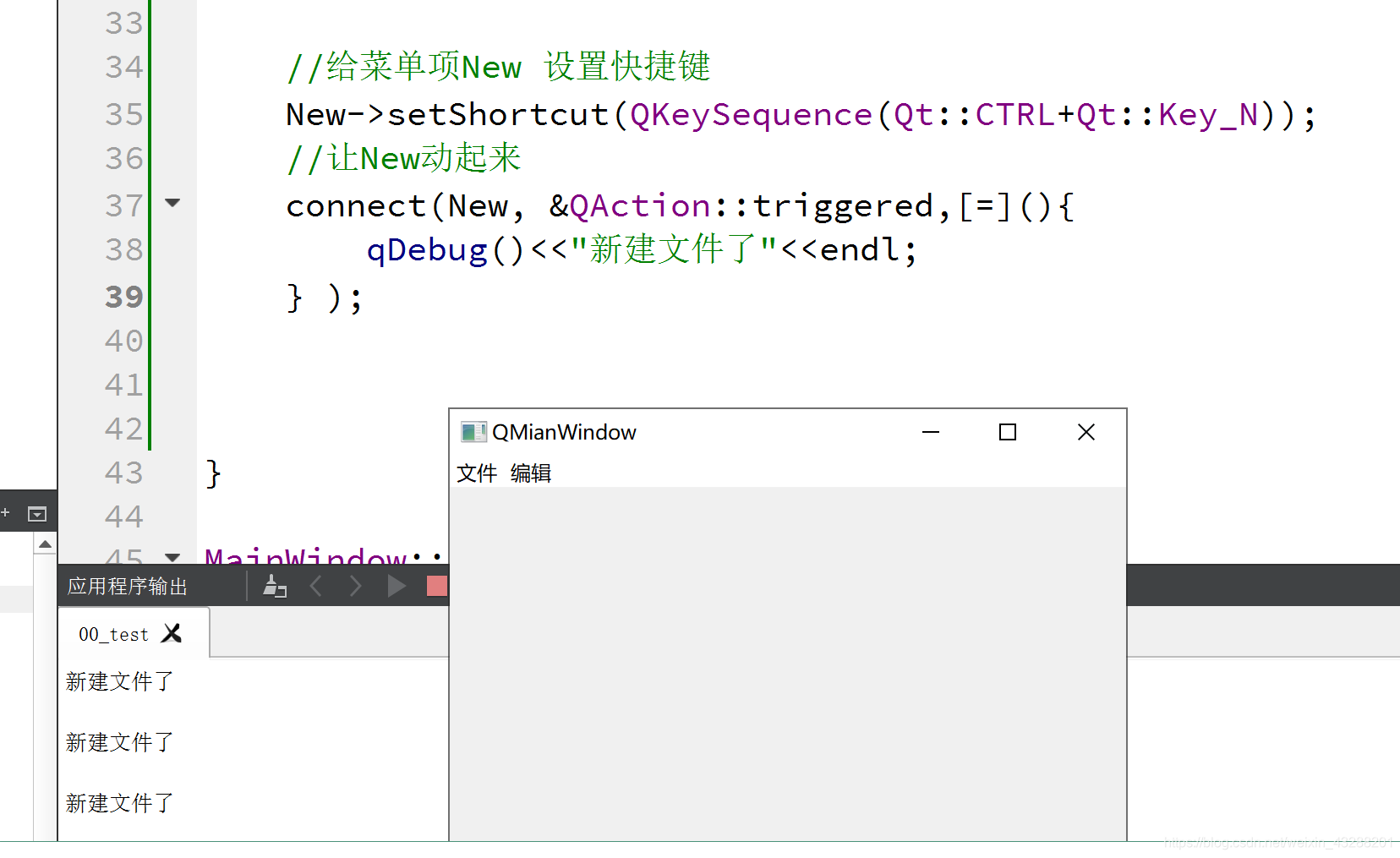This screenshot has height=858, width=1400.
Task: Click the second 新建文件了 output line
Action: 120,742
